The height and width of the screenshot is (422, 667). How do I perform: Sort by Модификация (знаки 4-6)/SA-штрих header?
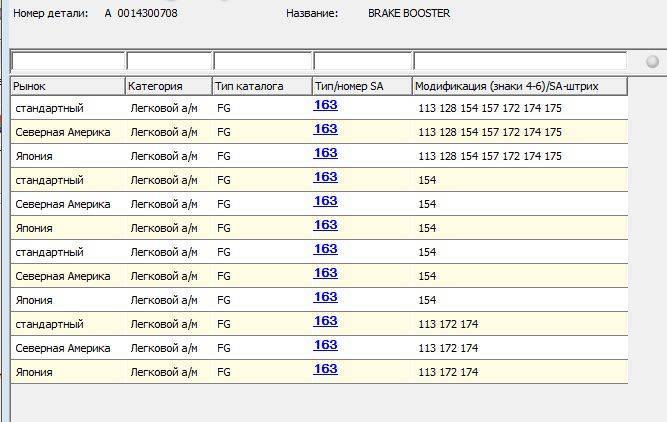click(520, 86)
